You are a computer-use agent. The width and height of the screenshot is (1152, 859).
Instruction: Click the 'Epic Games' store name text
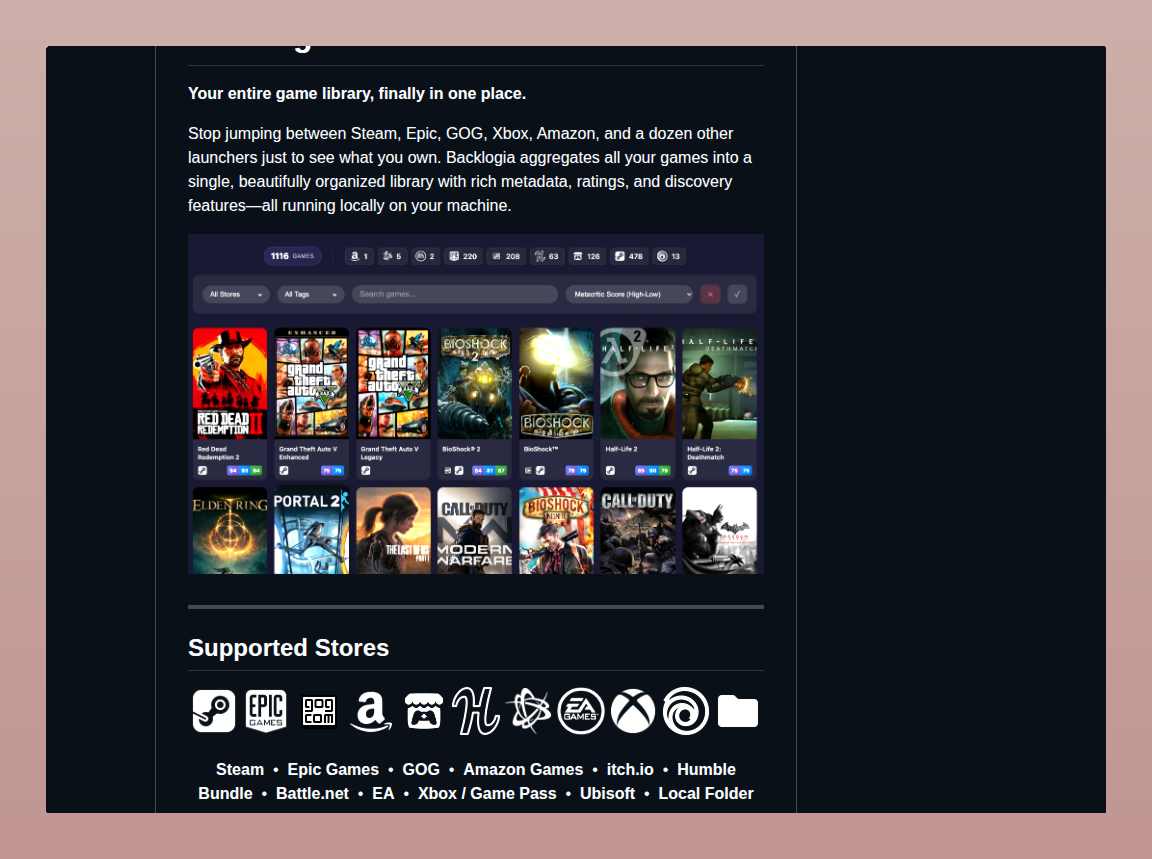333,769
